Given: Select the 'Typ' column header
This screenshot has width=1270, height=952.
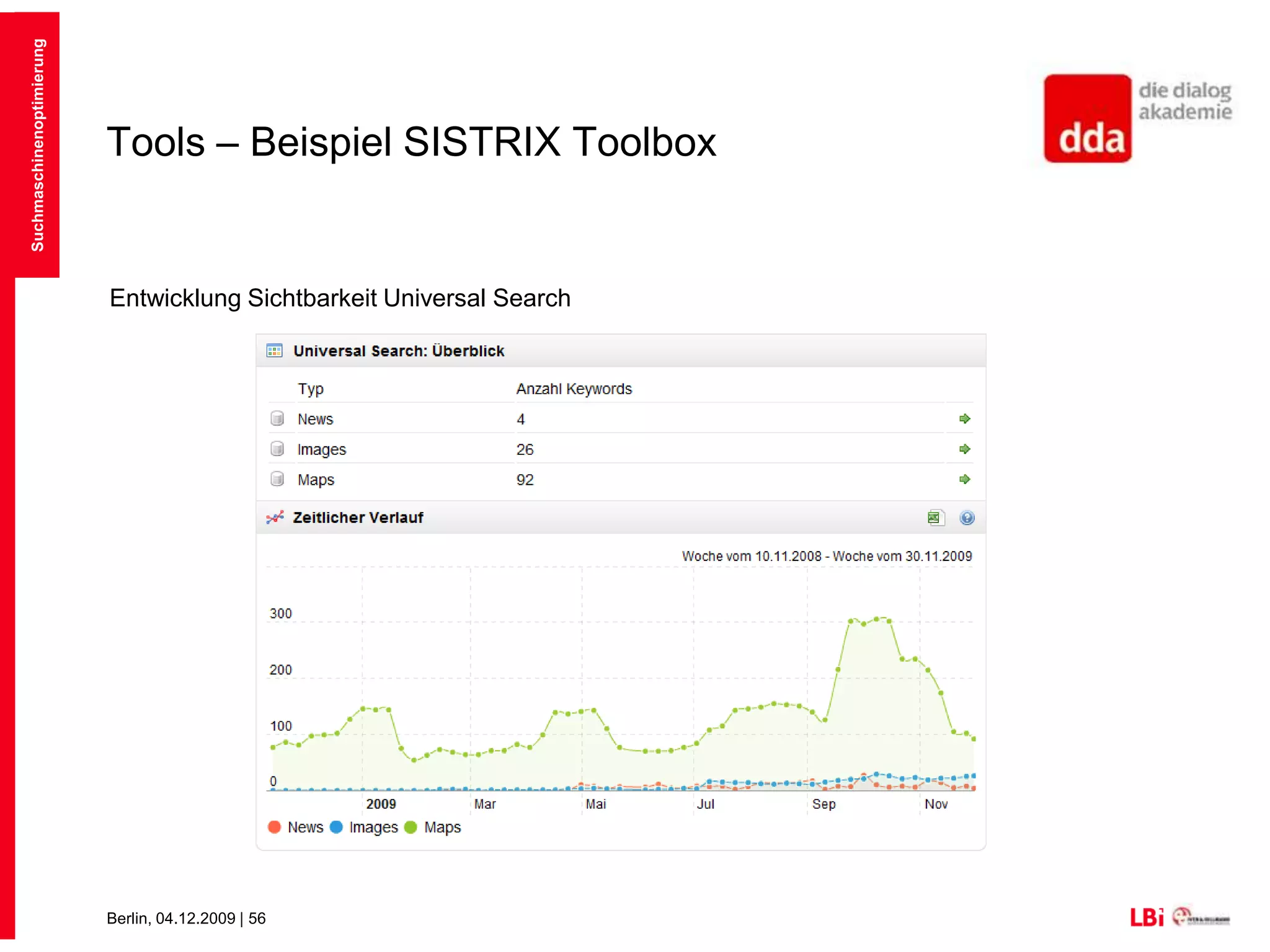Looking at the screenshot, I should pyautogui.click(x=311, y=389).
